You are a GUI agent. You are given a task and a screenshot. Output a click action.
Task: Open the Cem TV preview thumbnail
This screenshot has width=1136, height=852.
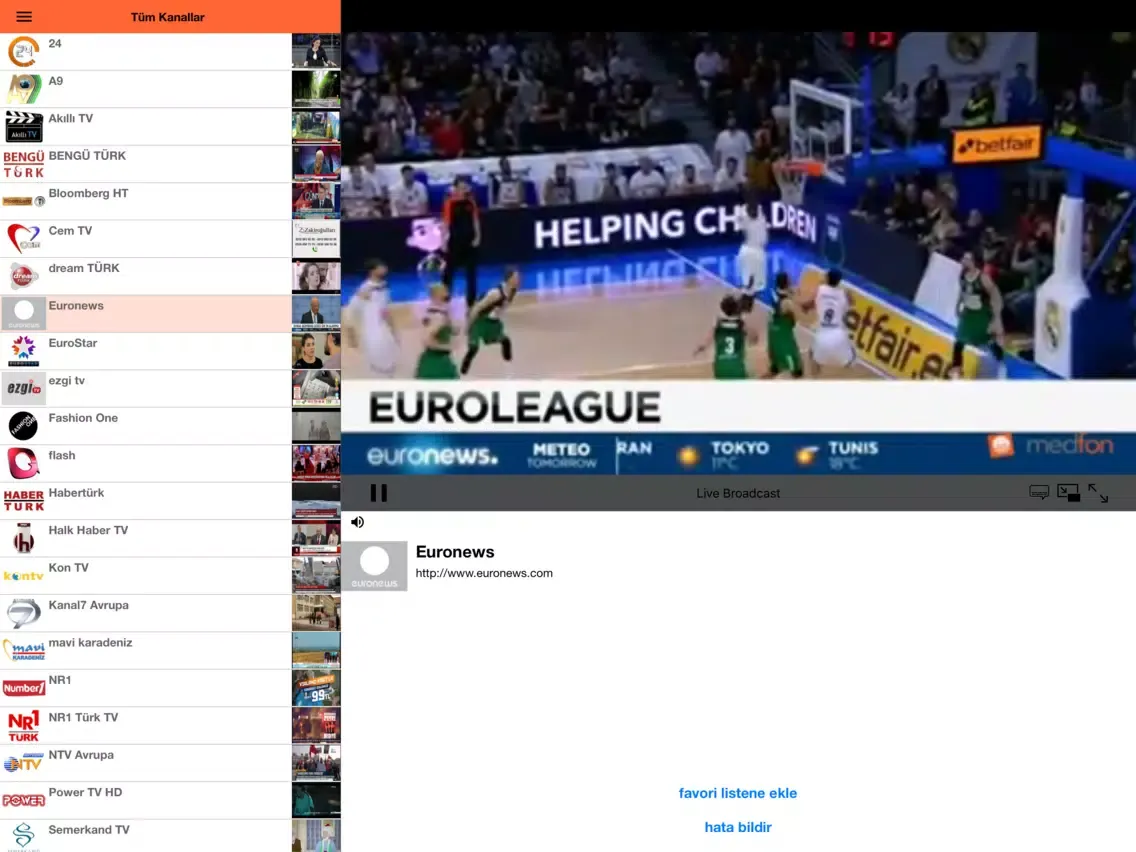pyautogui.click(x=316, y=238)
